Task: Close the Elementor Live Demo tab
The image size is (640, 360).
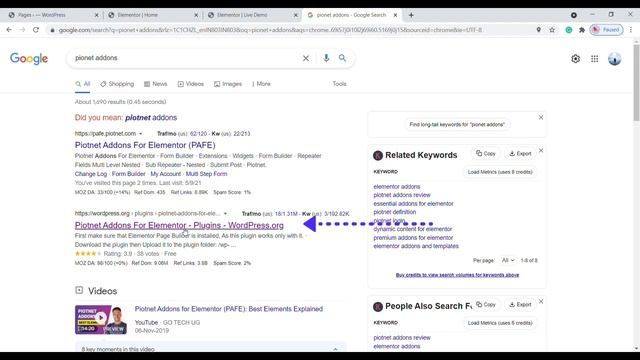Action: tap(296, 15)
